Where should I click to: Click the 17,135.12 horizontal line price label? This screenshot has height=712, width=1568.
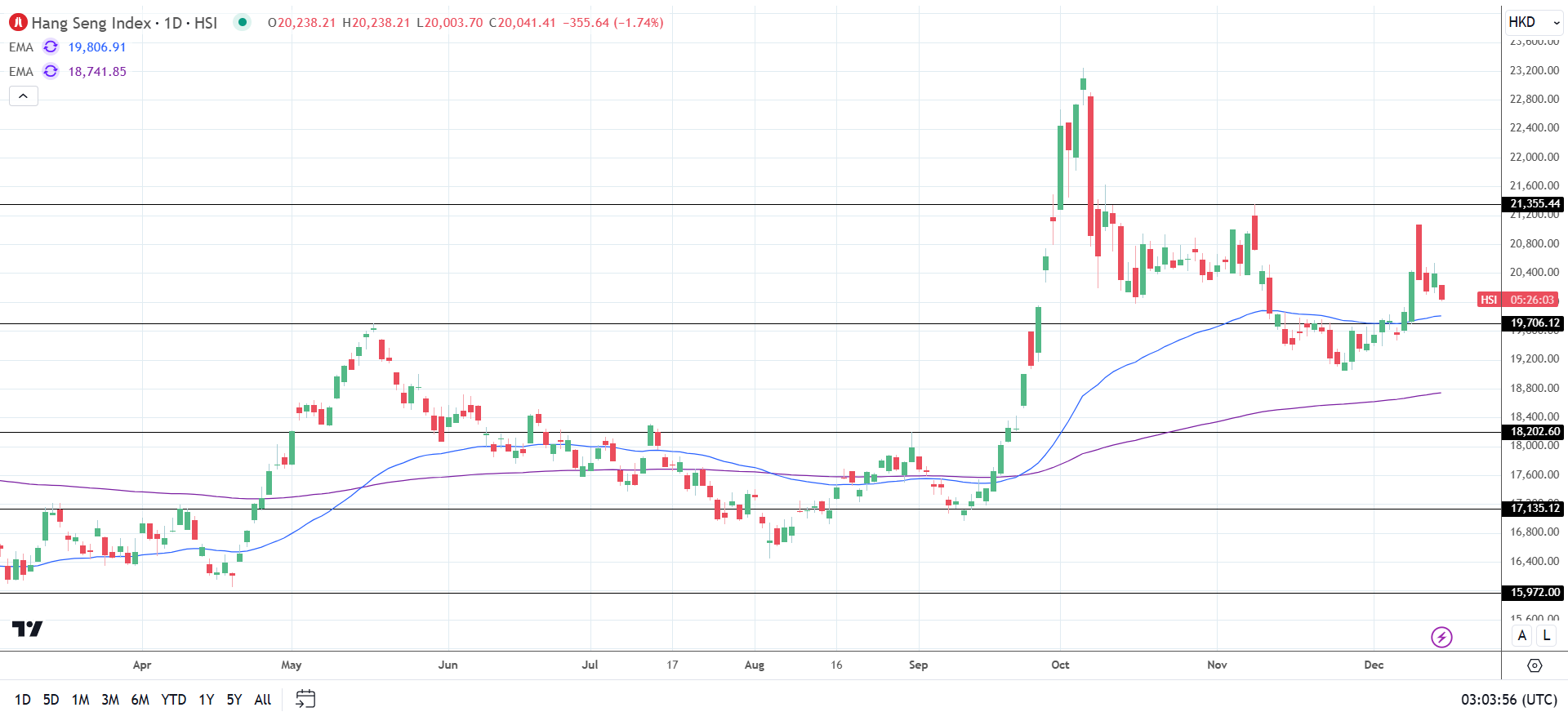point(1533,509)
